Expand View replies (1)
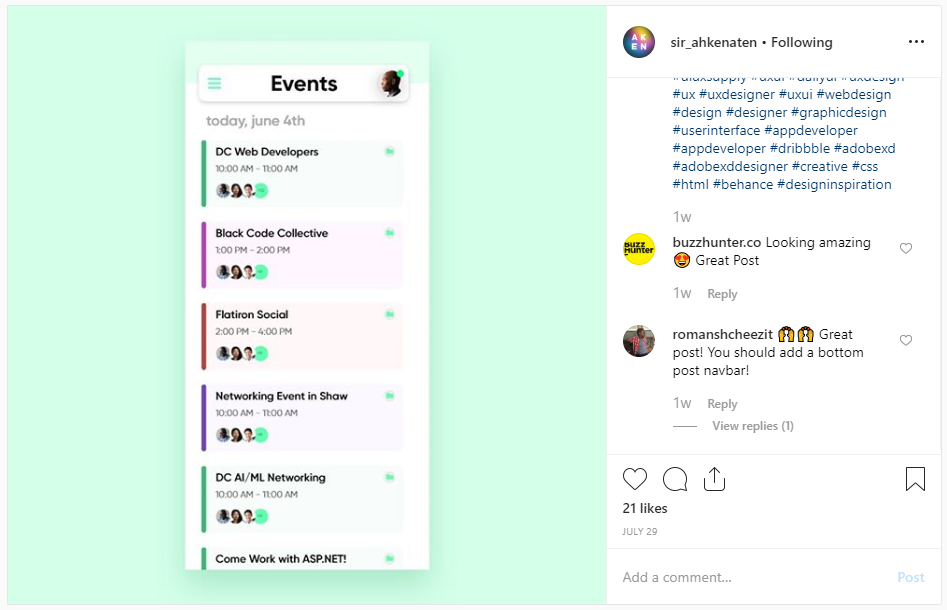 coord(753,426)
